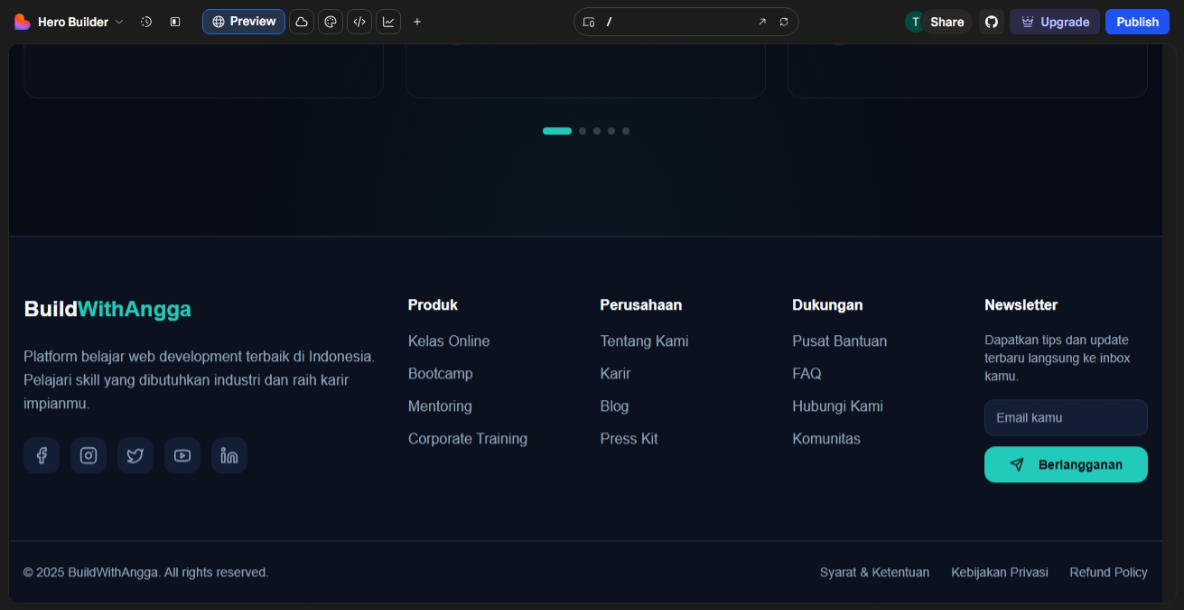Open the Kelas Online footer link
The width and height of the screenshot is (1184, 610).
coord(449,341)
